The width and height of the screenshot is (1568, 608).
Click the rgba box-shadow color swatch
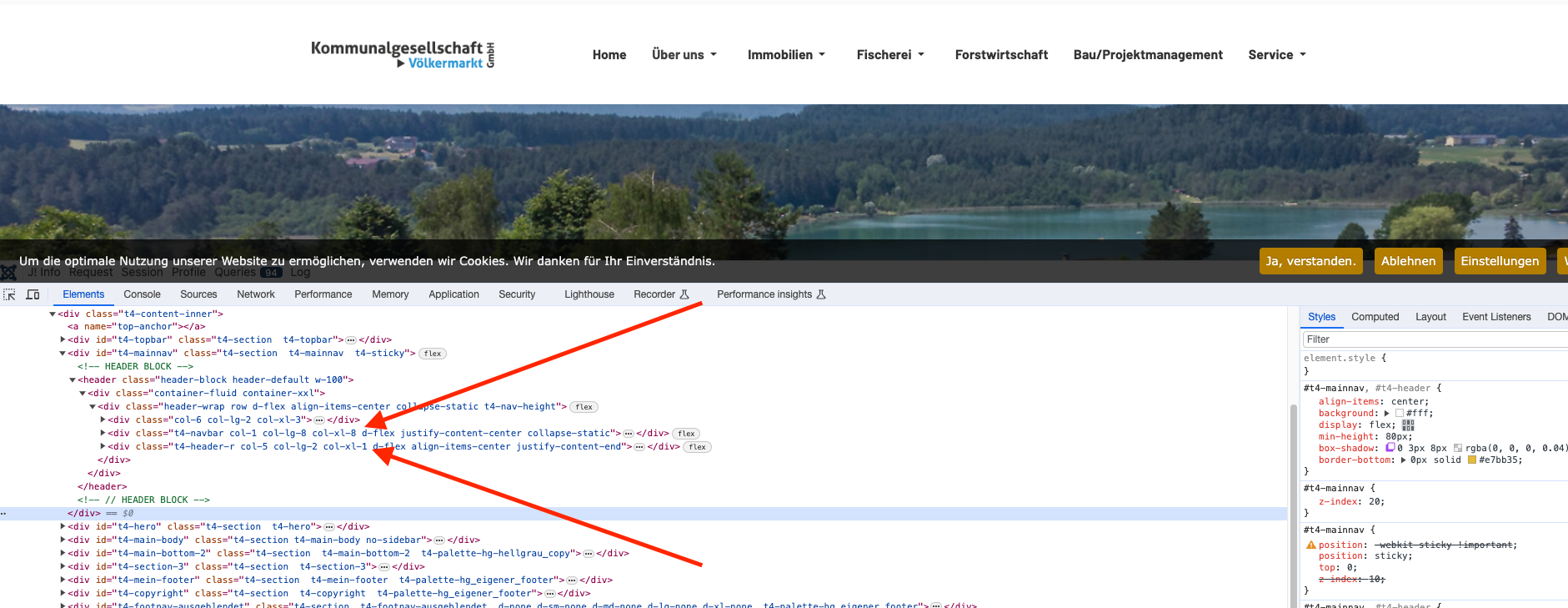point(1458,449)
